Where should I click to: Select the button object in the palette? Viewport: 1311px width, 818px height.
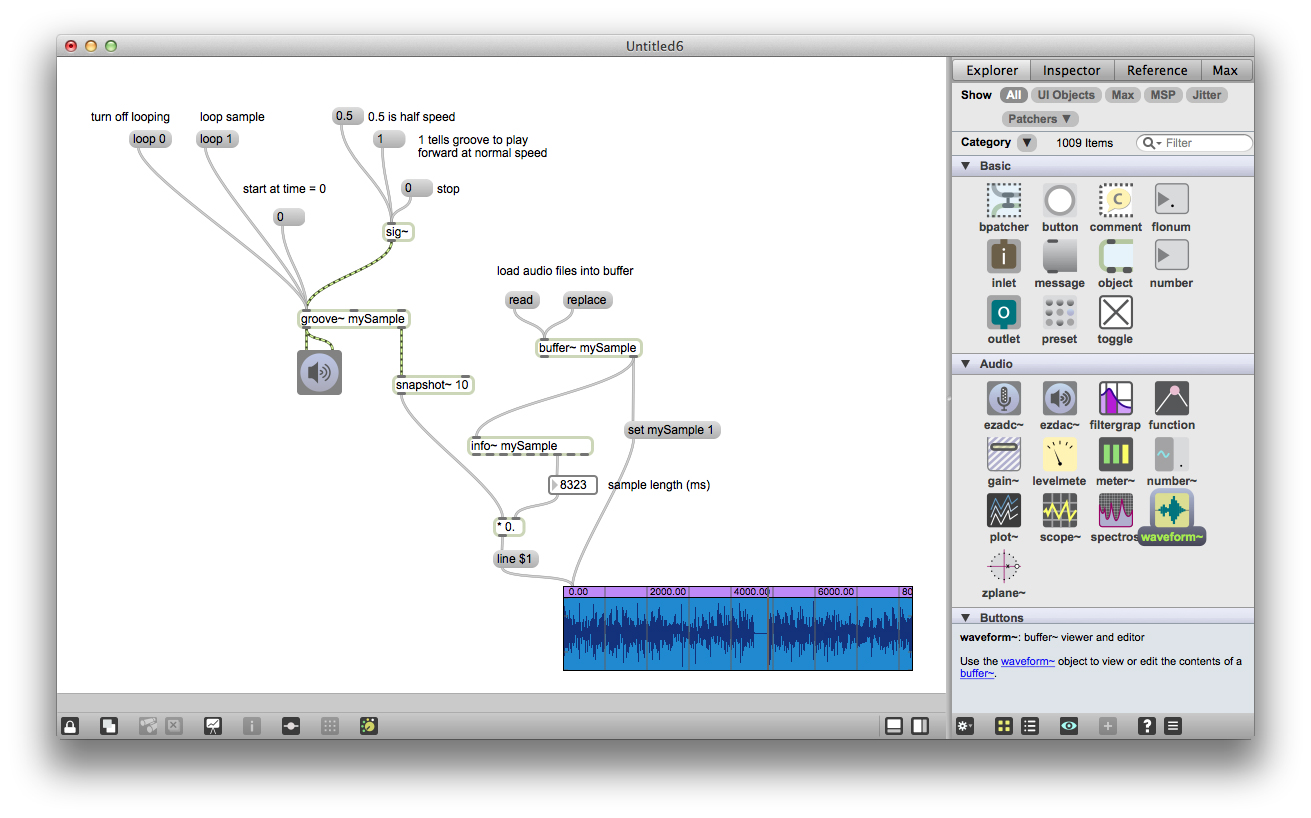click(1060, 201)
